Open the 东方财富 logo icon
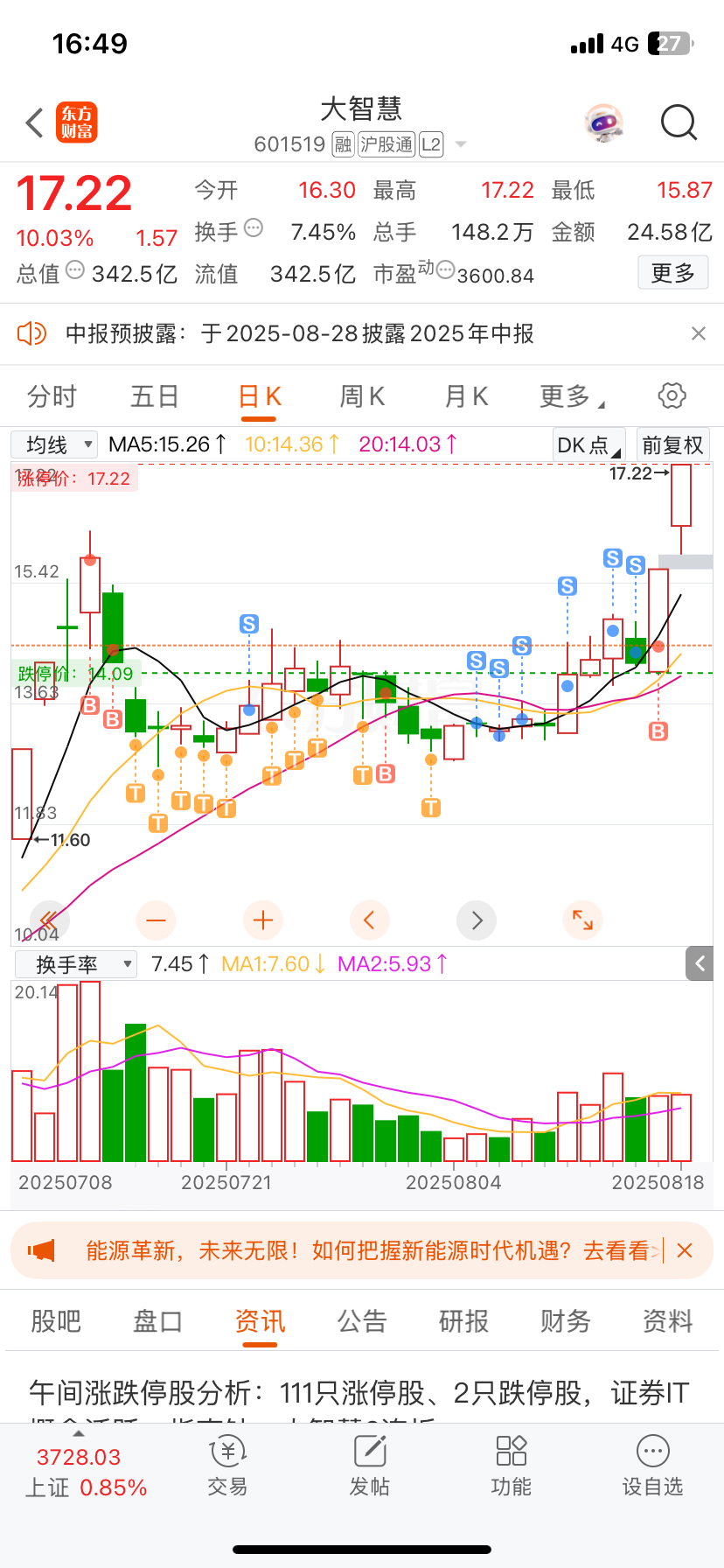Image resolution: width=724 pixels, height=1568 pixels. (77, 122)
